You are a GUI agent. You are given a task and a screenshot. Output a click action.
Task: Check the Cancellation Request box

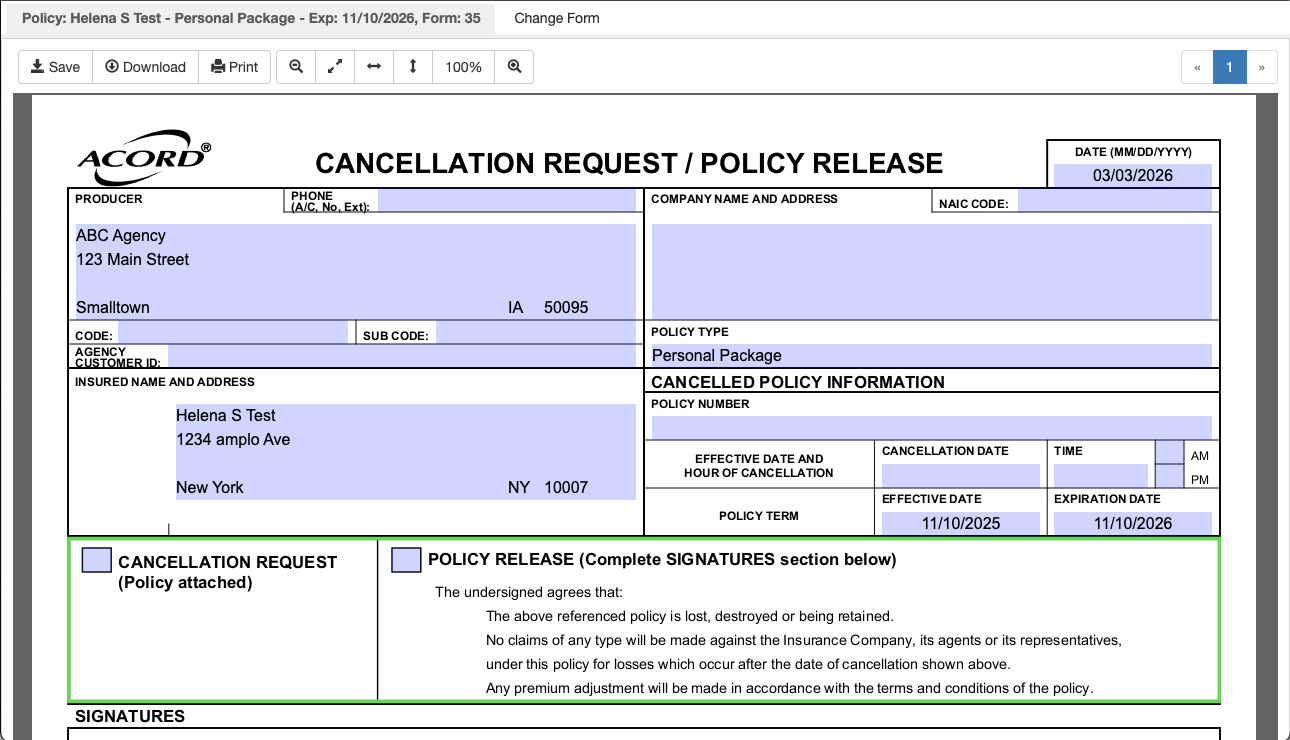[x=97, y=560]
